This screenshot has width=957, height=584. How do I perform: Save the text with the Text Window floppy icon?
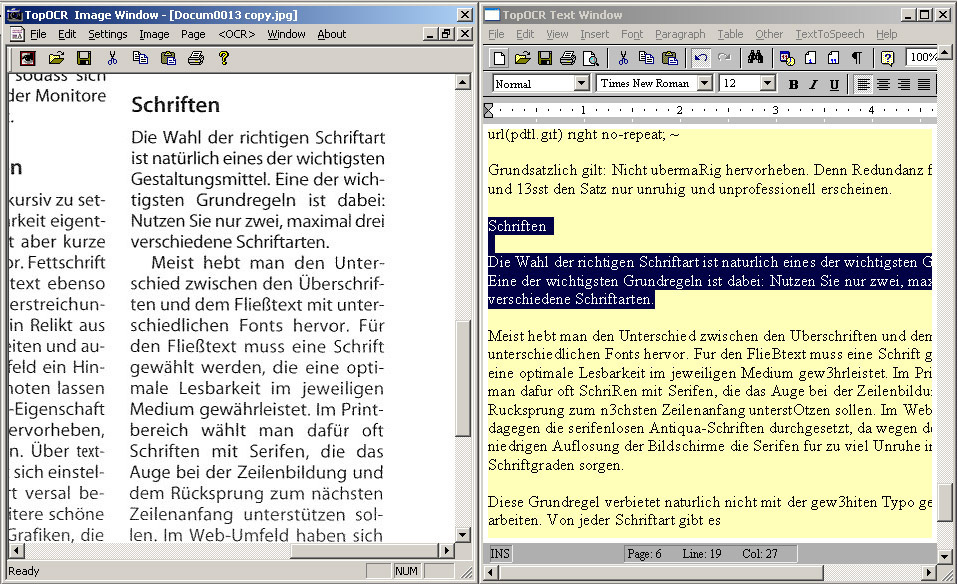point(545,58)
